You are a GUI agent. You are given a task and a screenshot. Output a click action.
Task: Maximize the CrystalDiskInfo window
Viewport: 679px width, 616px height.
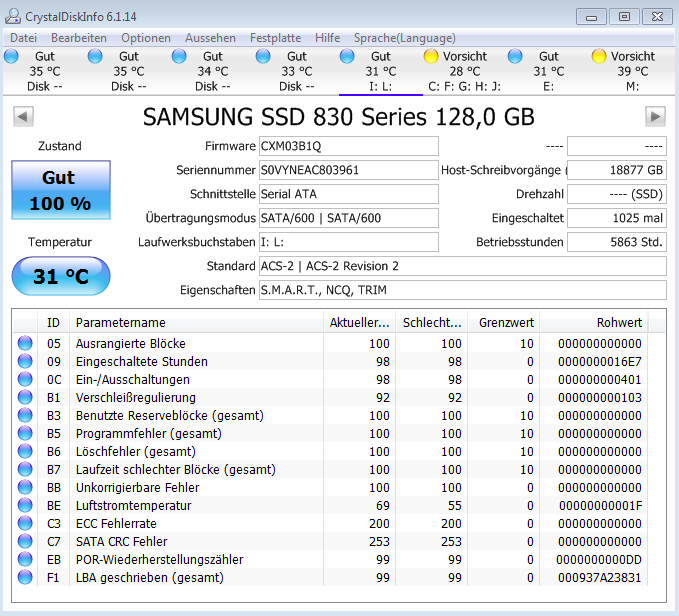click(624, 16)
